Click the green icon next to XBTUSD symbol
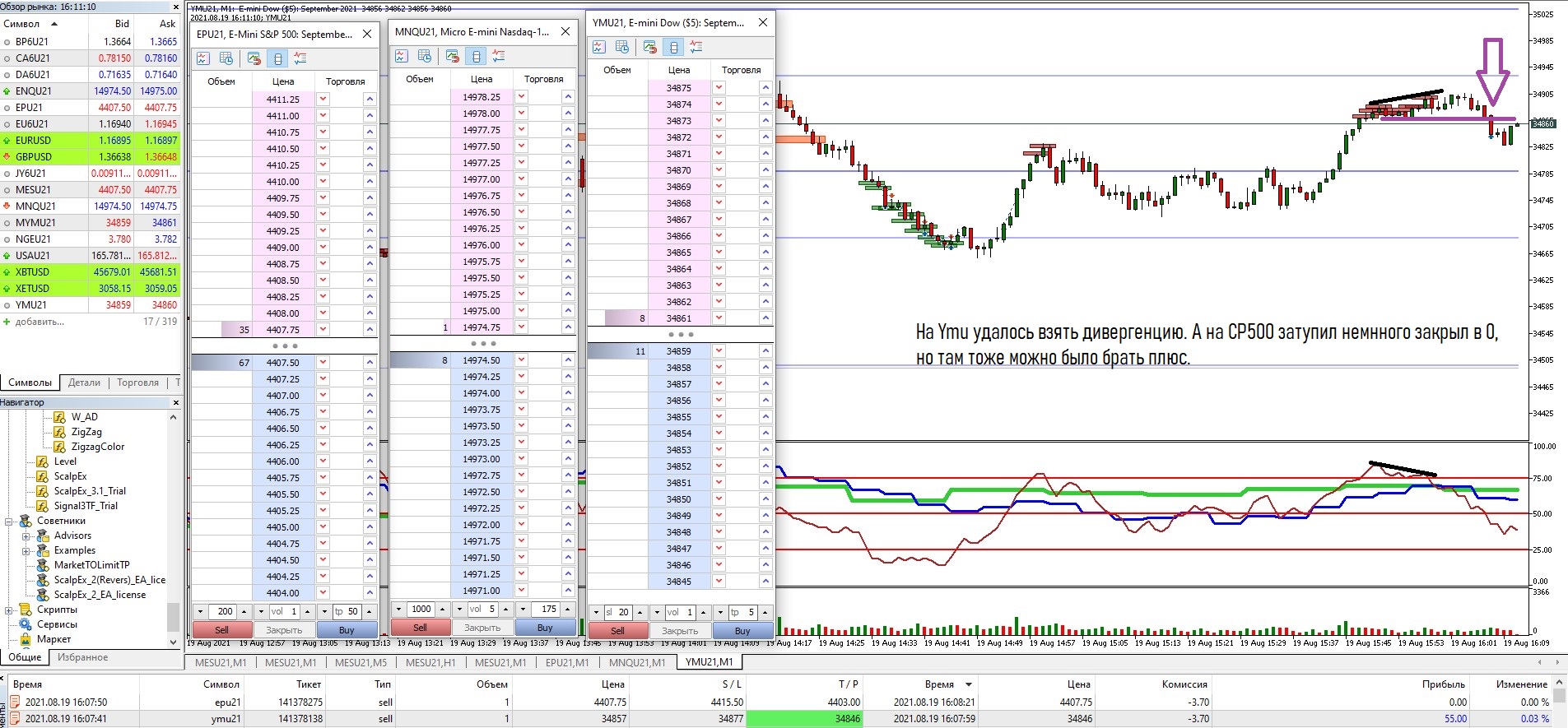 (x=7, y=272)
